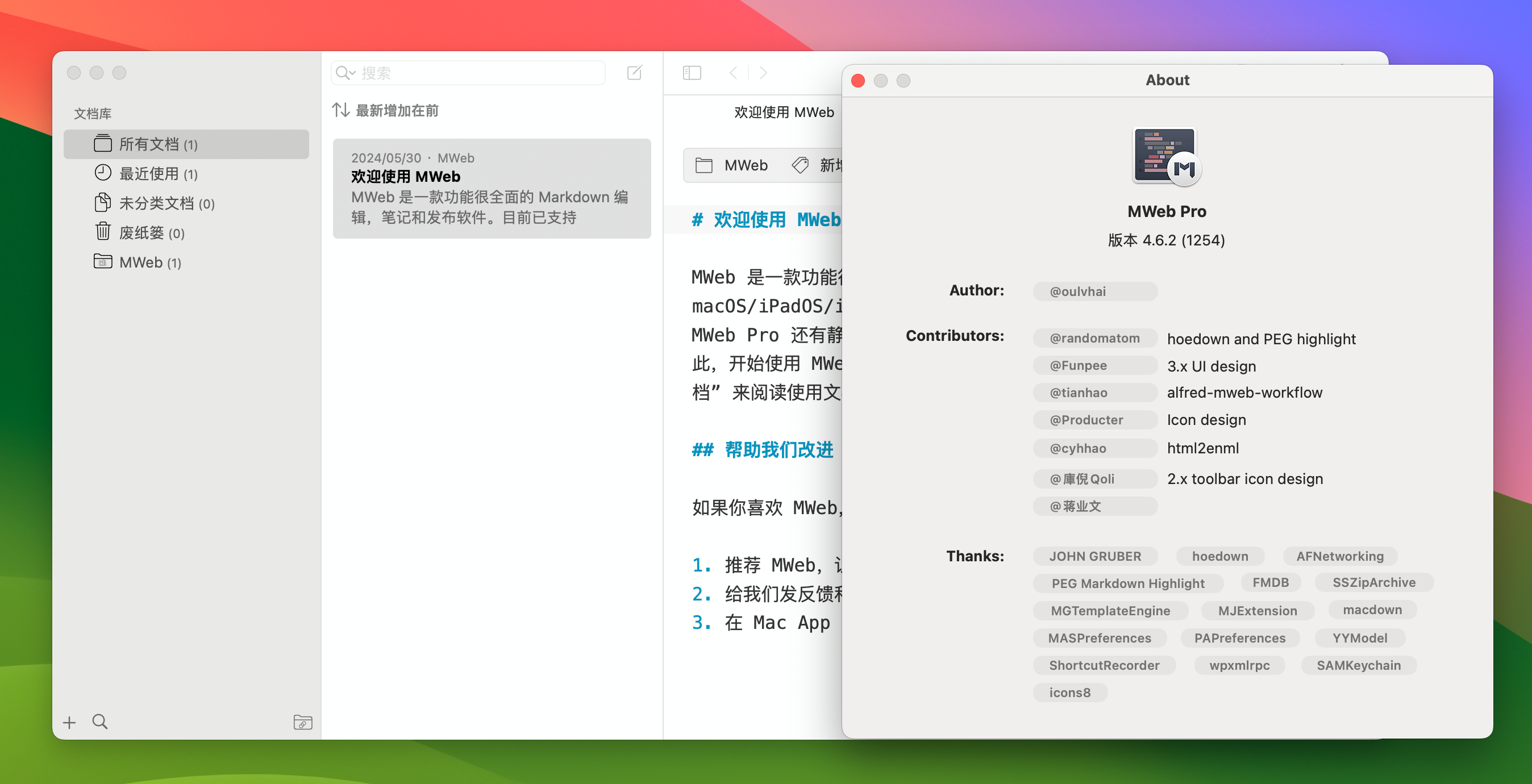
Task: Select 最近使用 in the library sidebar
Action: coord(149,174)
